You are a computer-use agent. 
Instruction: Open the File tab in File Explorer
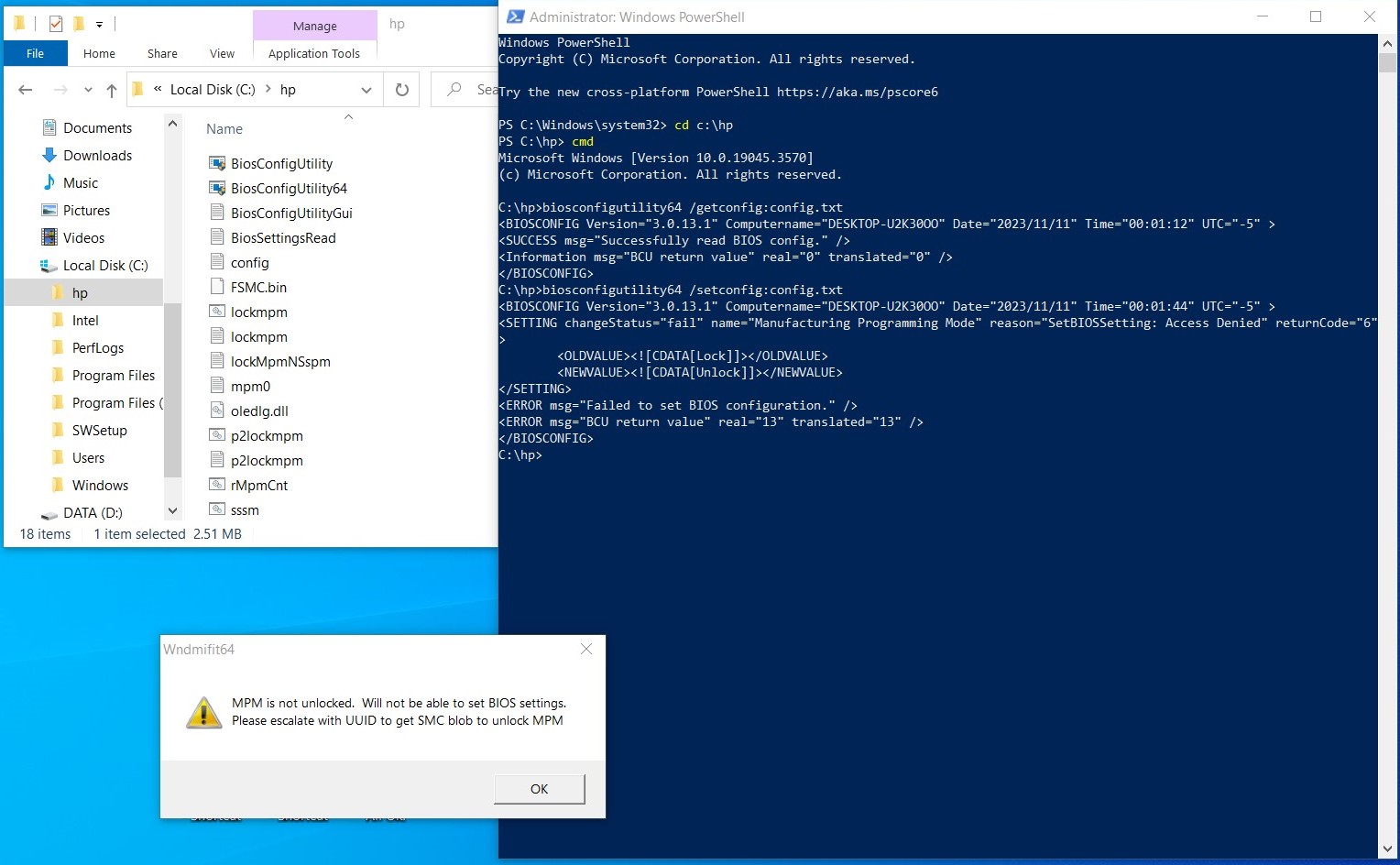tap(35, 53)
